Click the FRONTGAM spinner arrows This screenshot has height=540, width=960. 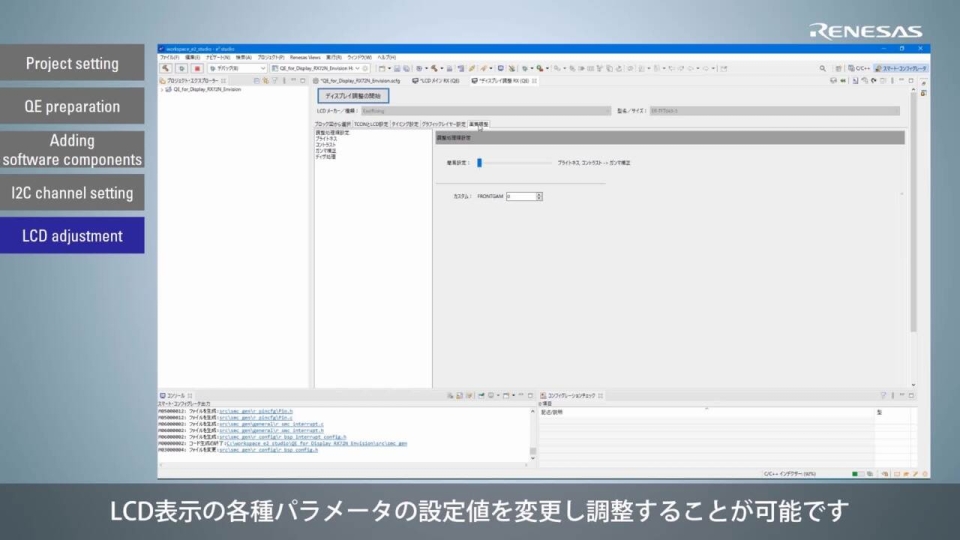540,196
